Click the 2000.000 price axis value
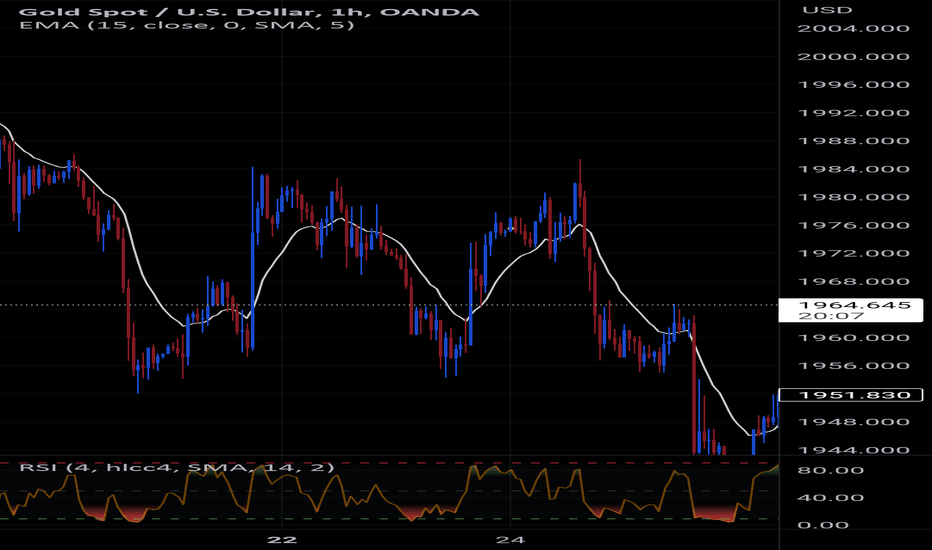Screen dimensions: 932x550 (853, 57)
